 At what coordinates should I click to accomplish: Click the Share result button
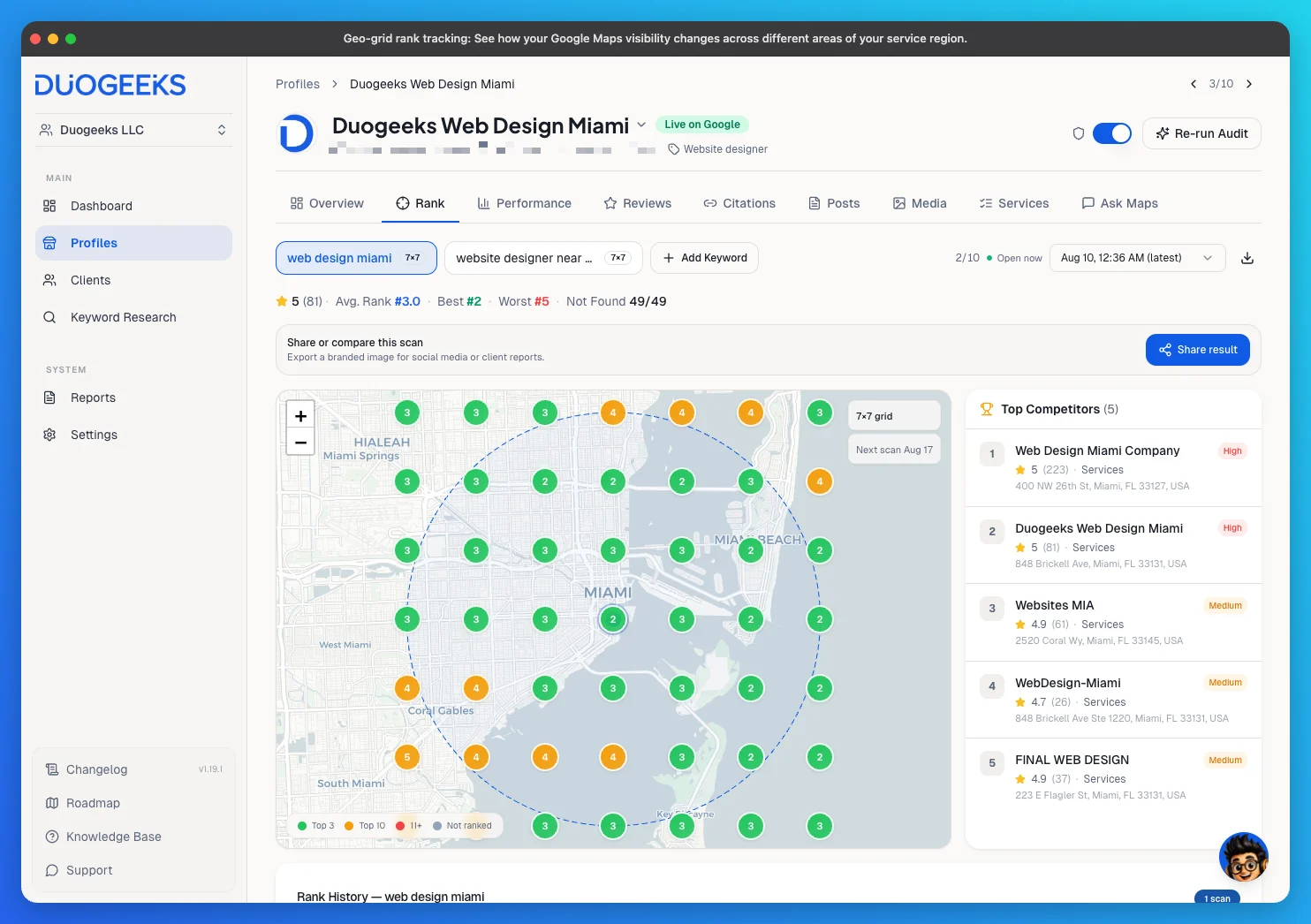tap(1198, 350)
